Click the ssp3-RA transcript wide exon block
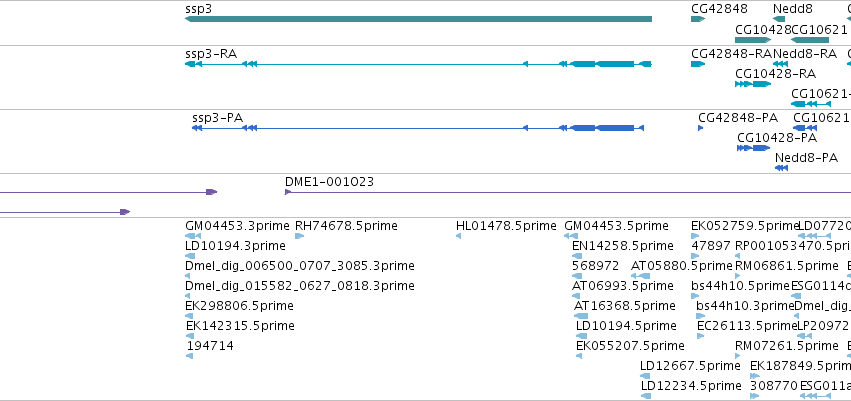 coord(615,64)
